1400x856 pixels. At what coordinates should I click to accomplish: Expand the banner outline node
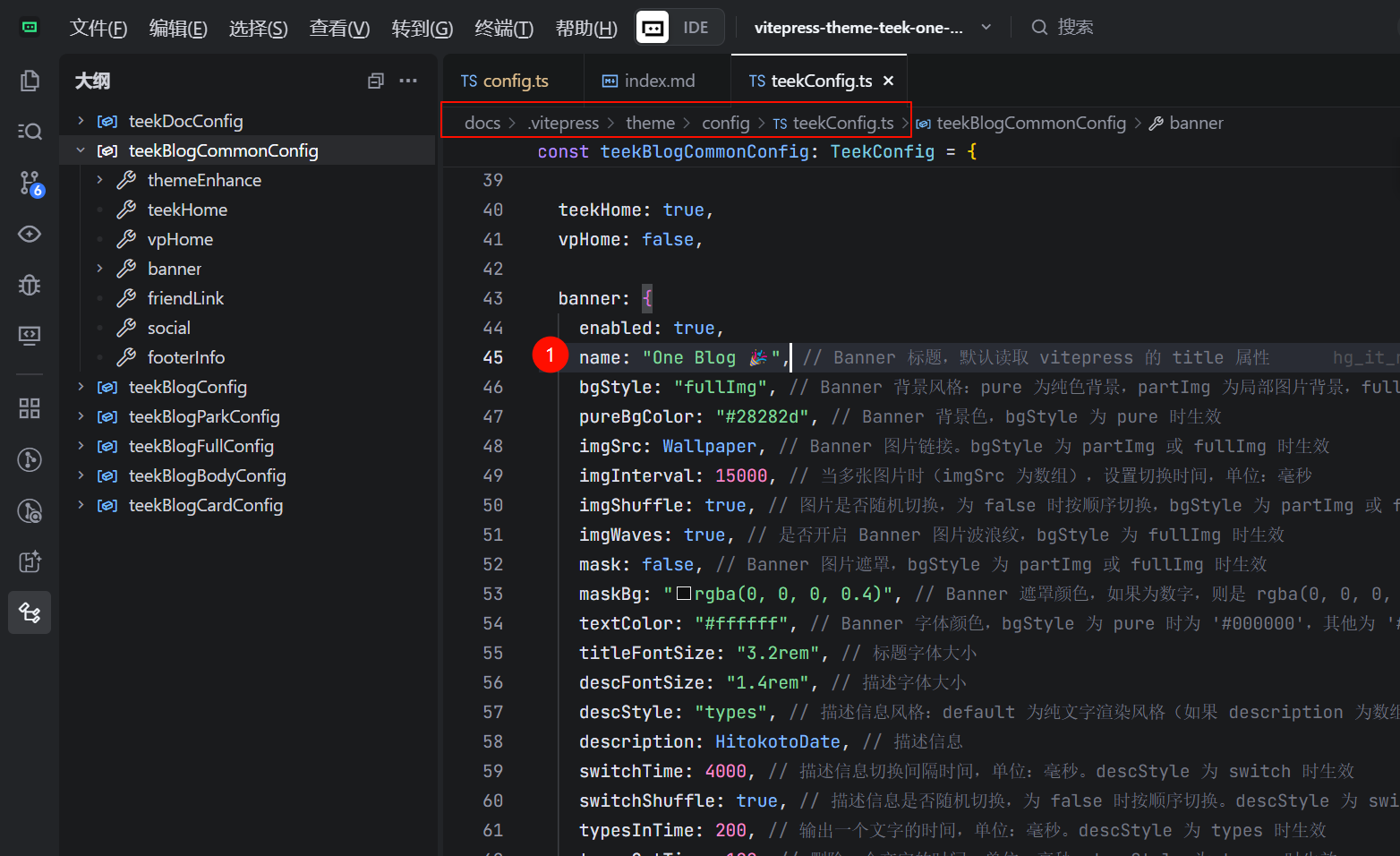pos(99,269)
